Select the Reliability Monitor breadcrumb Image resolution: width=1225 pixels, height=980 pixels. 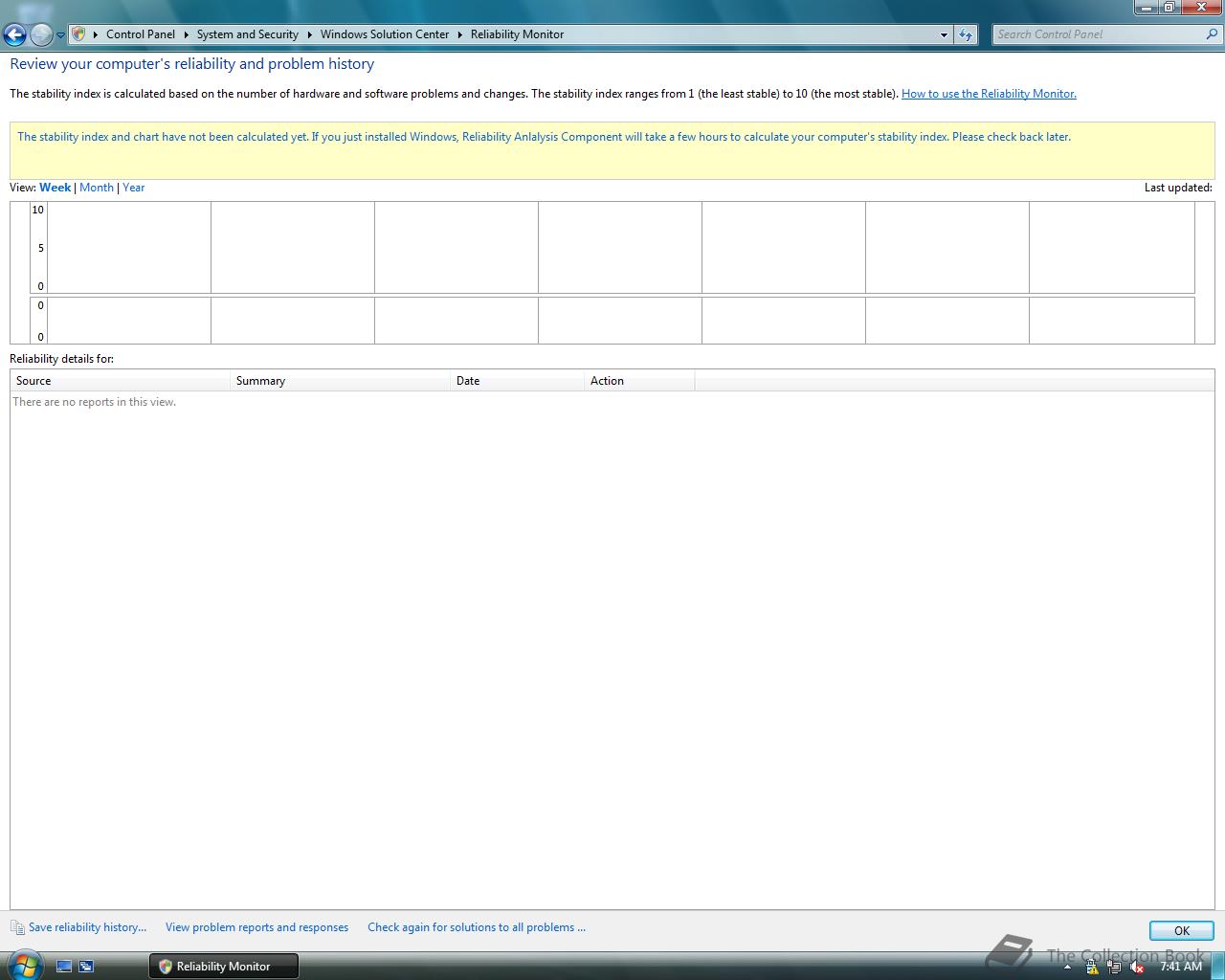pos(517,34)
